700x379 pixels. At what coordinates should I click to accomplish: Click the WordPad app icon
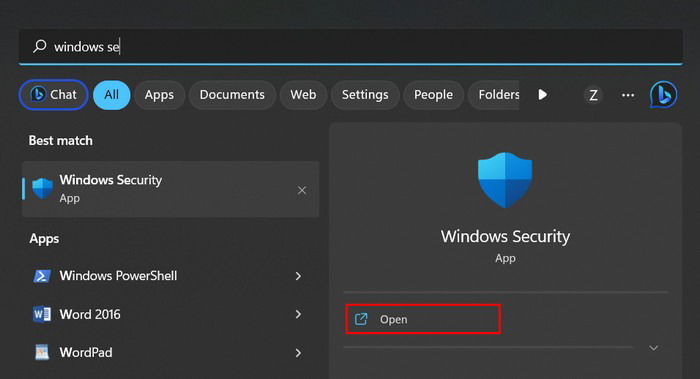42,352
